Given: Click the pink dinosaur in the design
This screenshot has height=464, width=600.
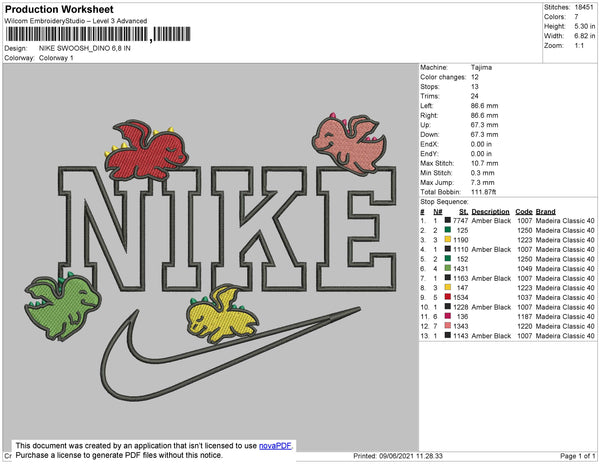Looking at the screenshot, I should [x=349, y=145].
